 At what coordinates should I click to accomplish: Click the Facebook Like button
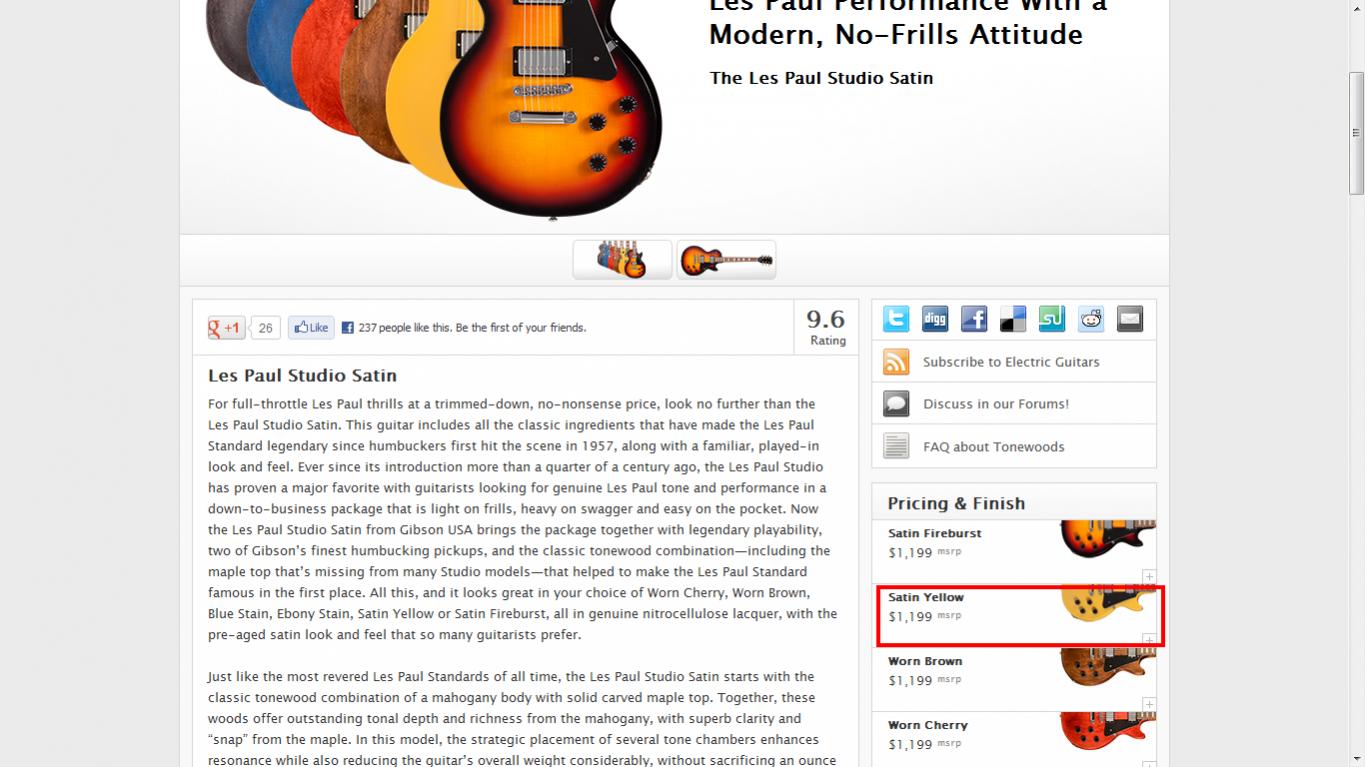tap(311, 328)
